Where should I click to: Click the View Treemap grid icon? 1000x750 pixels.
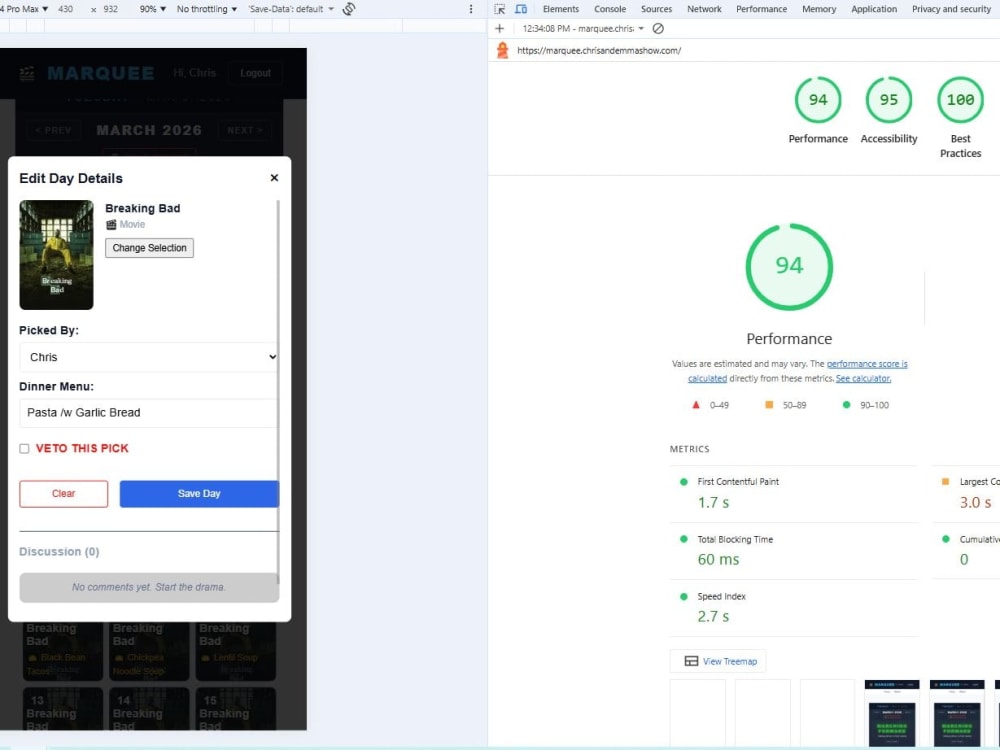(691, 661)
